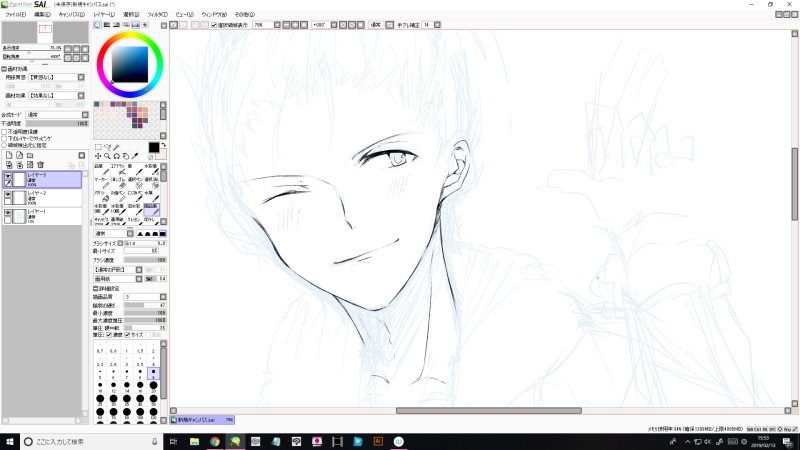Select the eyedropper color picker tool
Viewport: 800px width, 450px height.
click(135, 156)
